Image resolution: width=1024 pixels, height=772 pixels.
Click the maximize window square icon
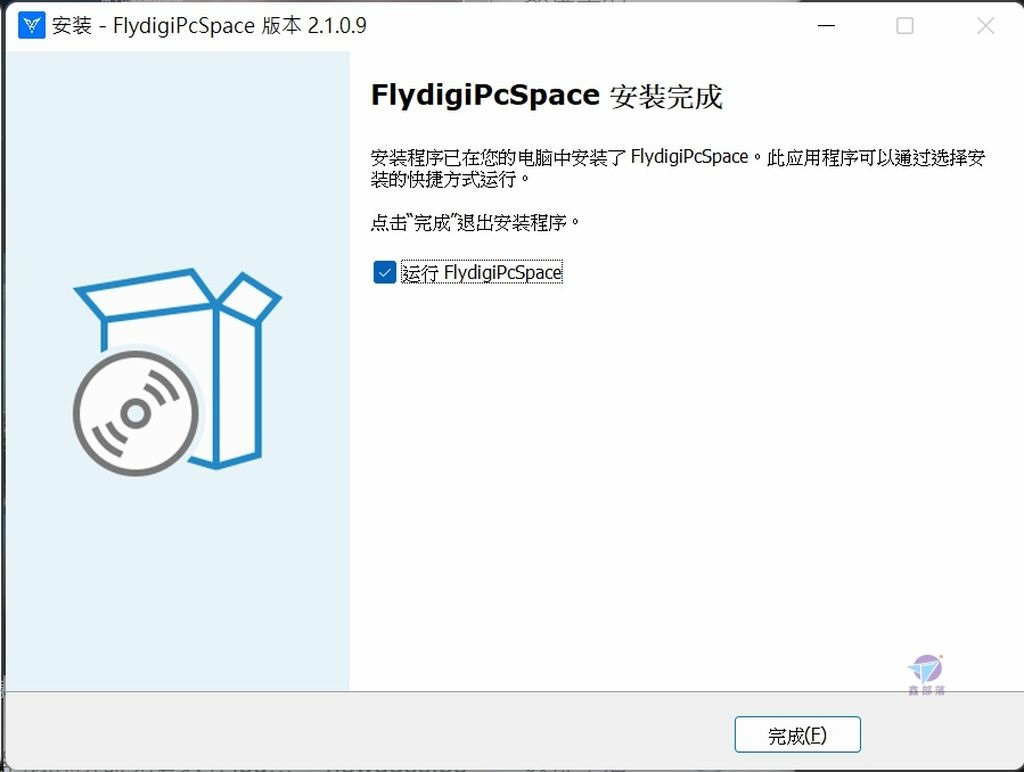coord(904,26)
